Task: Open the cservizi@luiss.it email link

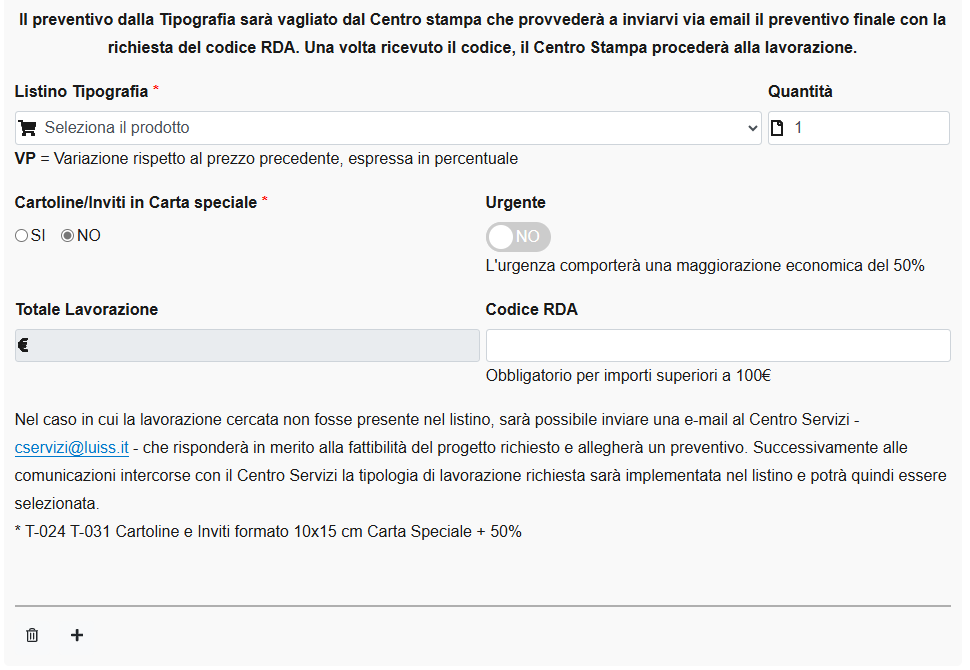Action: click(x=72, y=447)
